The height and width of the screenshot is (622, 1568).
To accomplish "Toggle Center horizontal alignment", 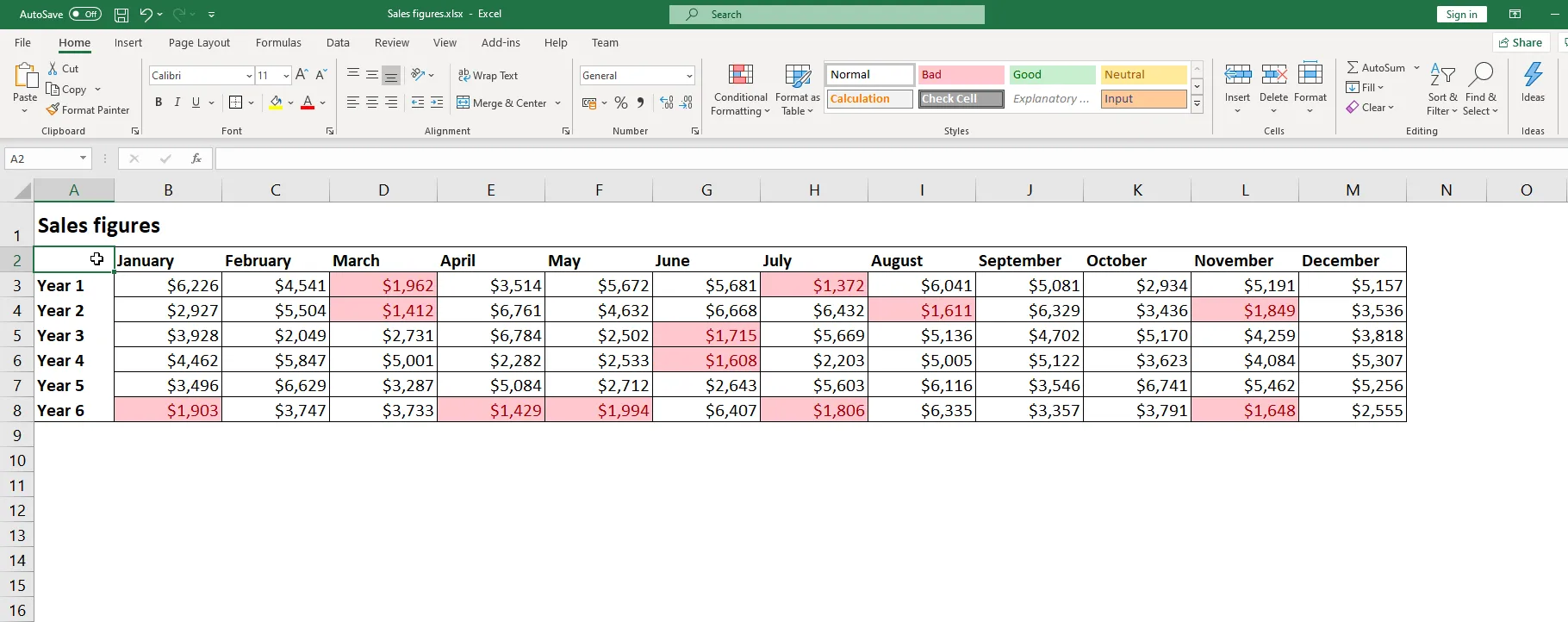I will click(x=372, y=103).
